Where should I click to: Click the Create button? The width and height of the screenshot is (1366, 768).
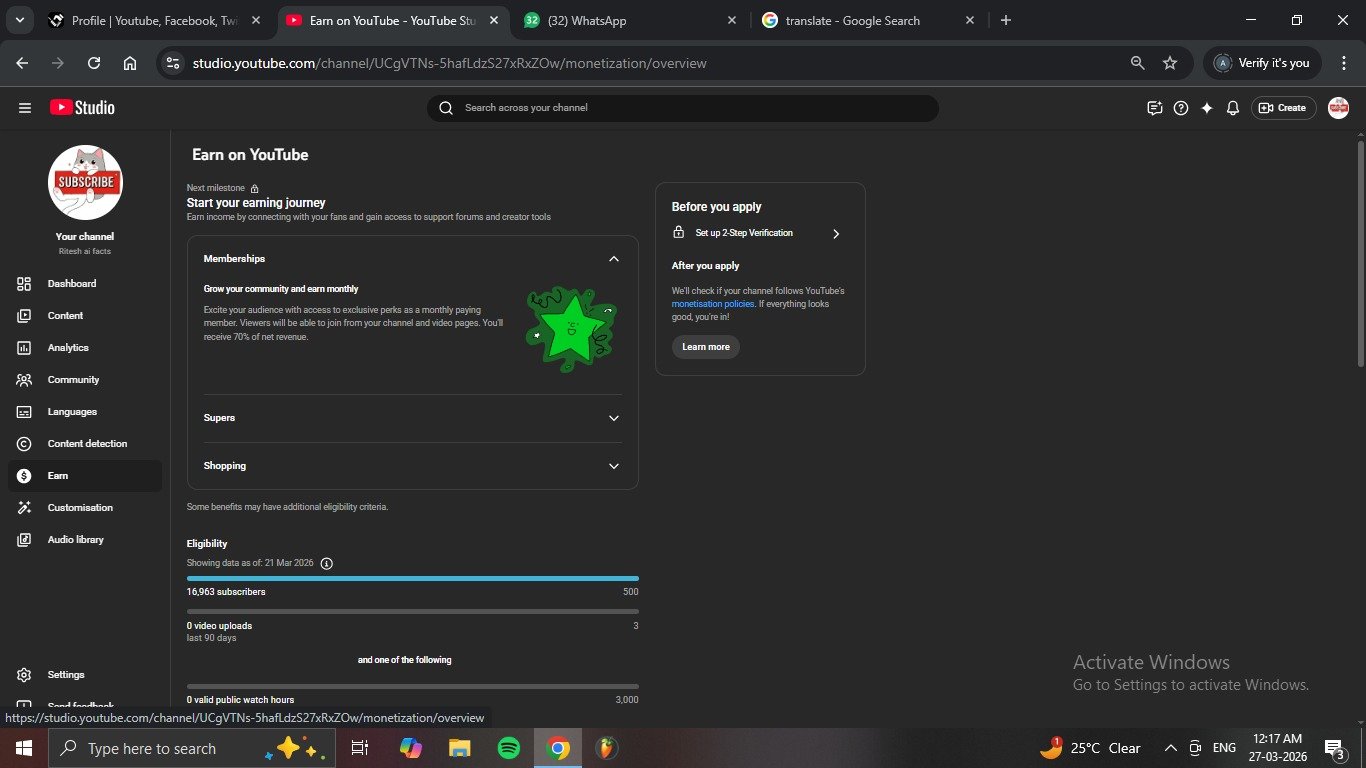pyautogui.click(x=1283, y=108)
